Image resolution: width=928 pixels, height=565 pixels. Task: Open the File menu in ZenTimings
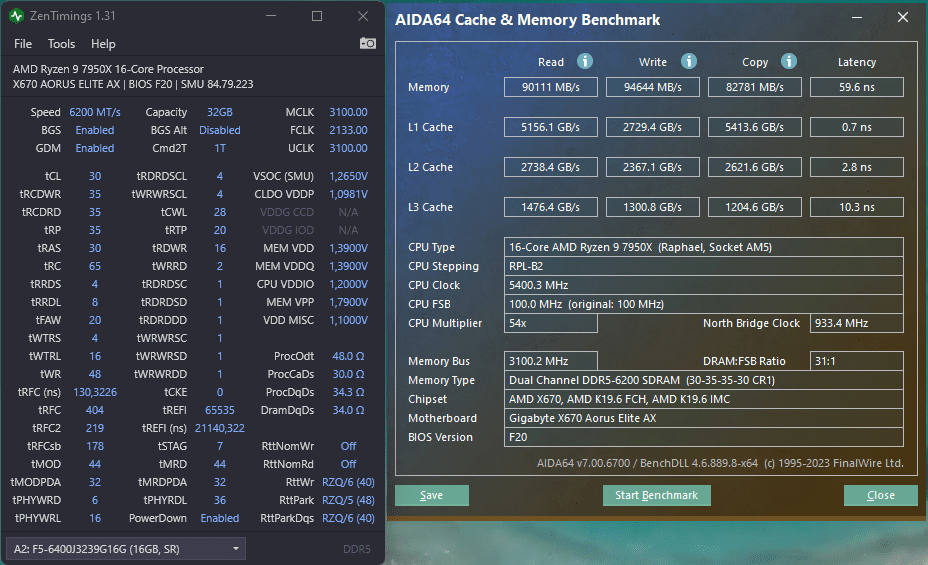(x=22, y=44)
